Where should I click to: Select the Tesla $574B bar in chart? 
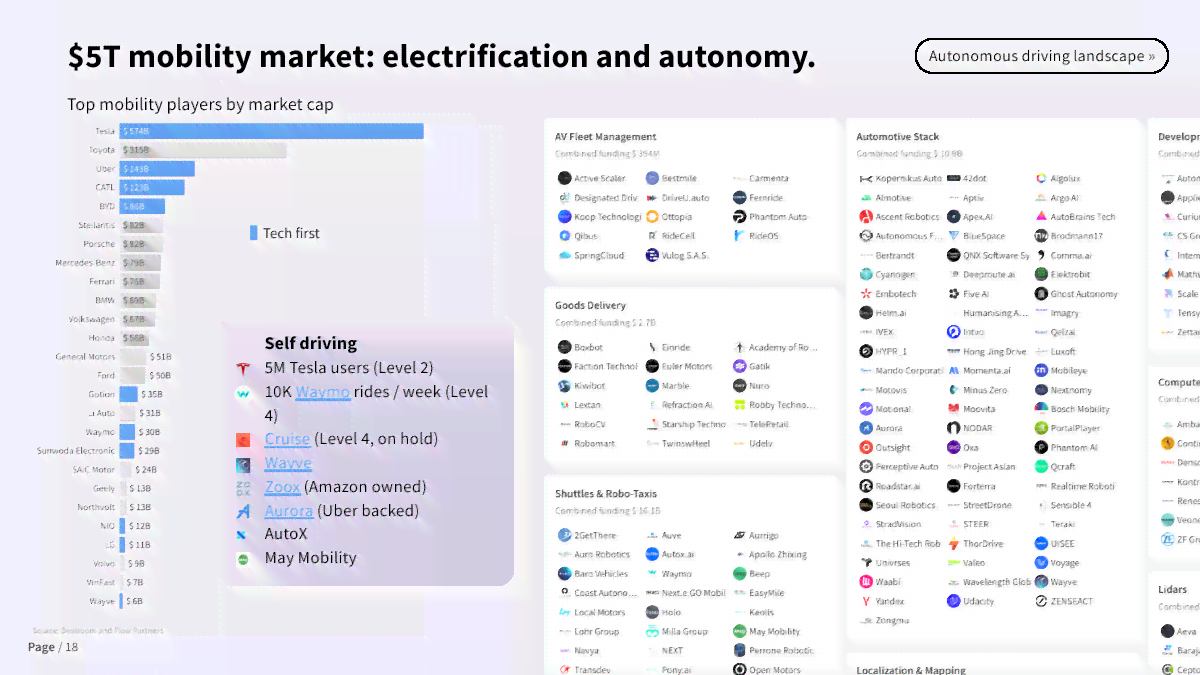pyautogui.click(x=271, y=131)
